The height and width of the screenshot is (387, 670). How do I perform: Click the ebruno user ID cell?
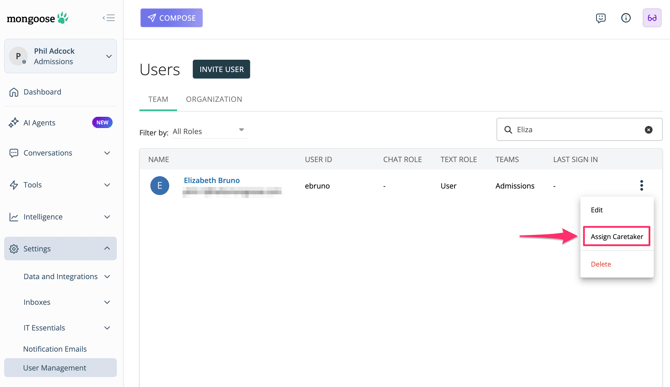(317, 186)
